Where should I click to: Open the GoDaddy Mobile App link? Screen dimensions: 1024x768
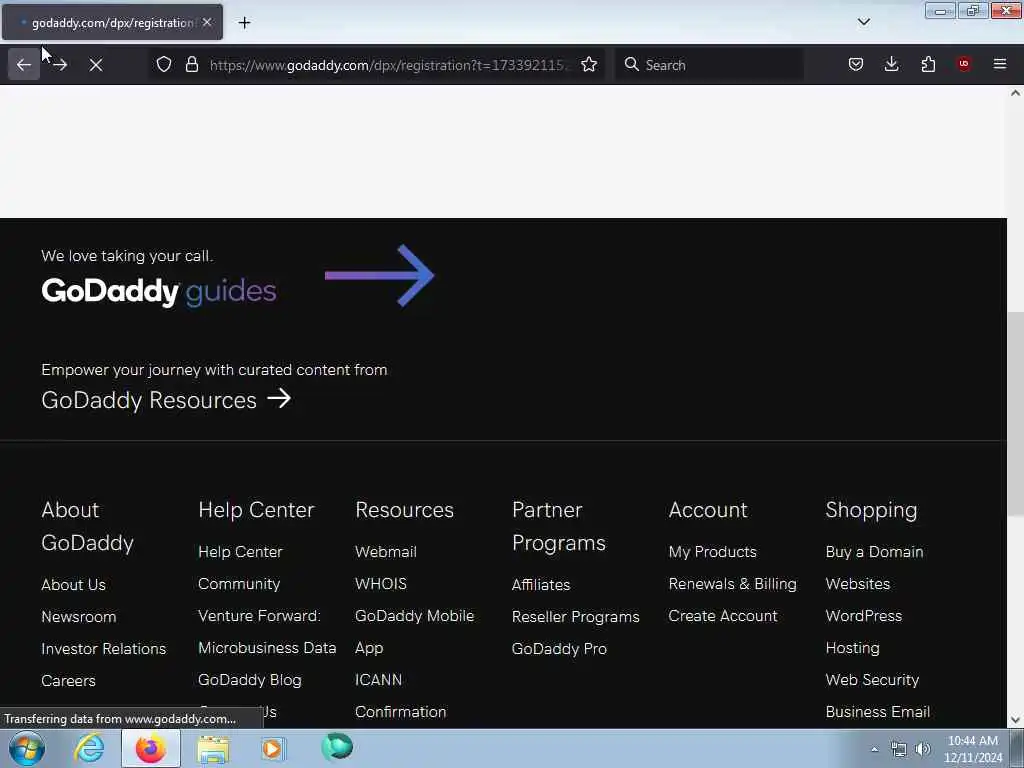coord(415,632)
